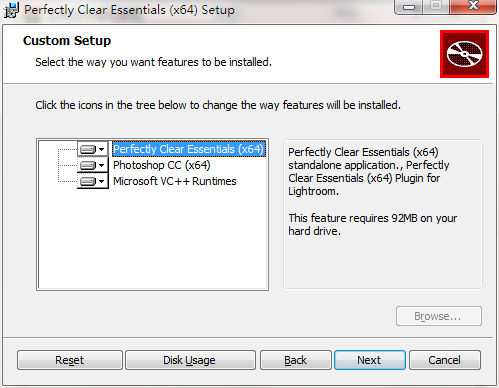Click the installer icon in the title bar
The width and height of the screenshot is (499, 388).
tap(11, 10)
